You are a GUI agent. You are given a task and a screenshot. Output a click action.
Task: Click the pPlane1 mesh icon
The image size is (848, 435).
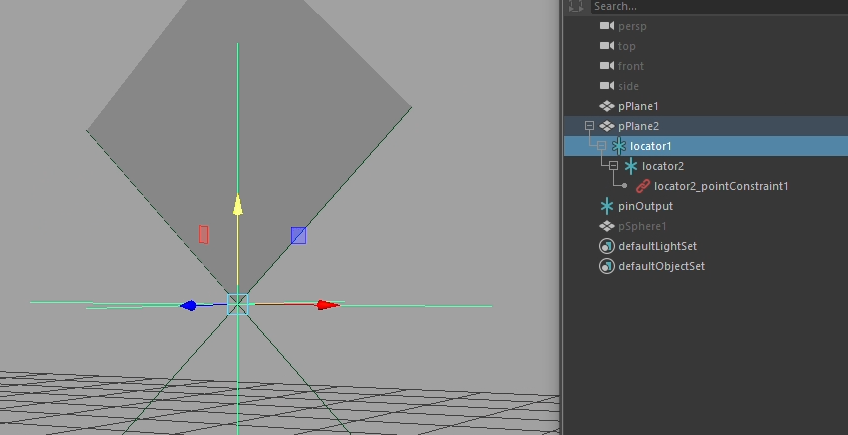[x=607, y=106]
